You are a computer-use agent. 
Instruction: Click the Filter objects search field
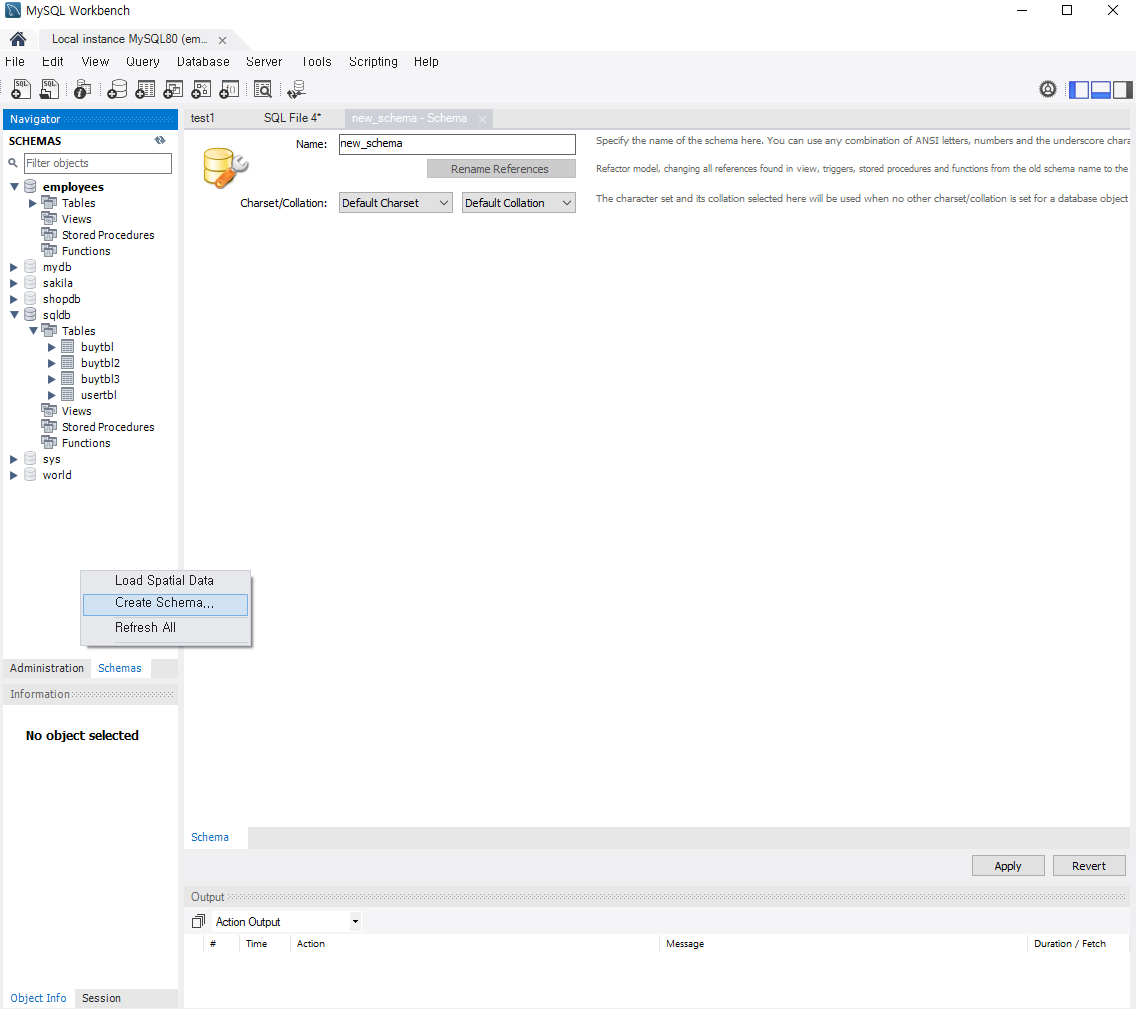tap(98, 163)
